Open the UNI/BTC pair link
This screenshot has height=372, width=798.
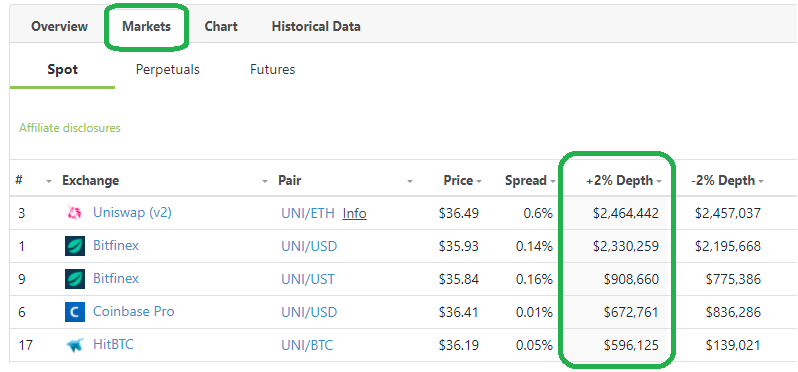(x=307, y=346)
